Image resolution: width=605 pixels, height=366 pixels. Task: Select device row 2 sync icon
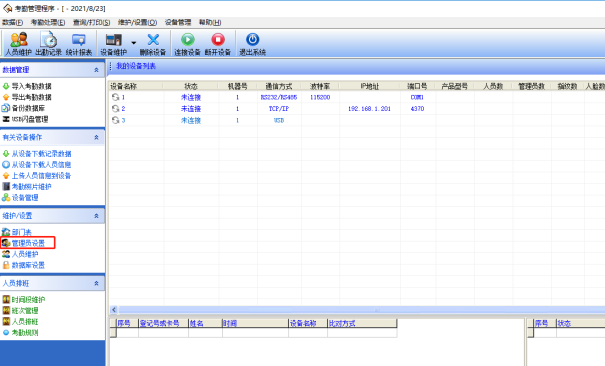coord(115,109)
